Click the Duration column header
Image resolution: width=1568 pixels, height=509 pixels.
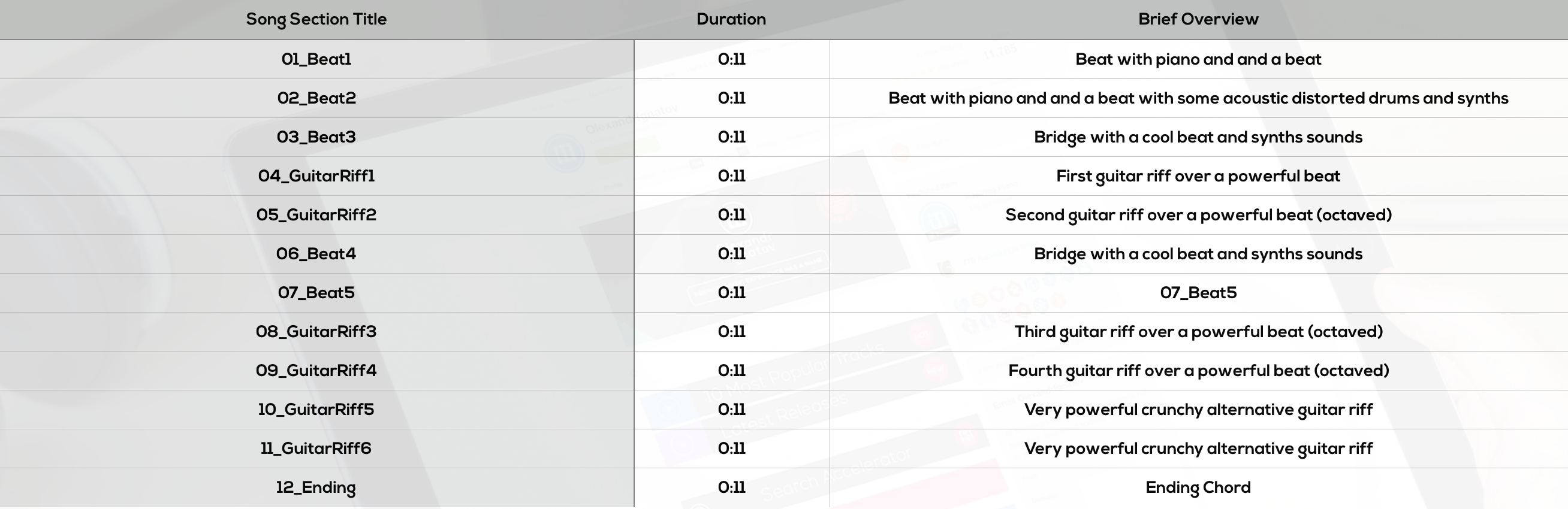tap(731, 19)
